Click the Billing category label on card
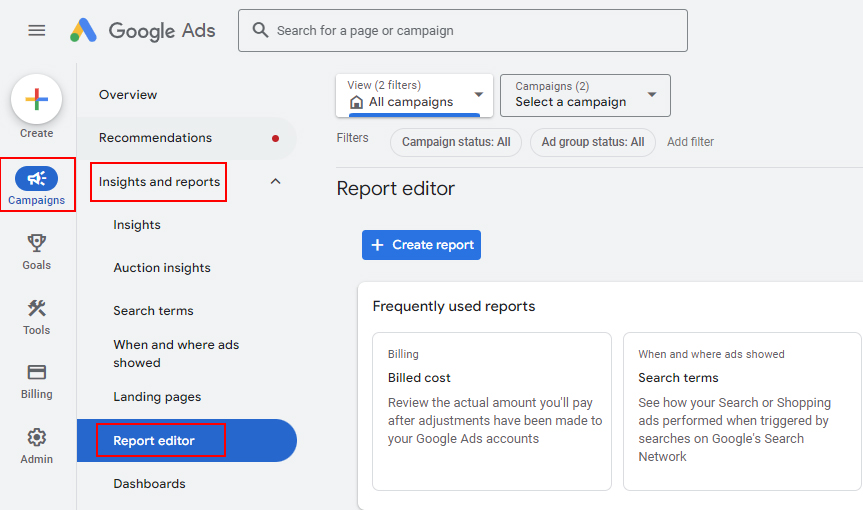 pyautogui.click(x=403, y=354)
